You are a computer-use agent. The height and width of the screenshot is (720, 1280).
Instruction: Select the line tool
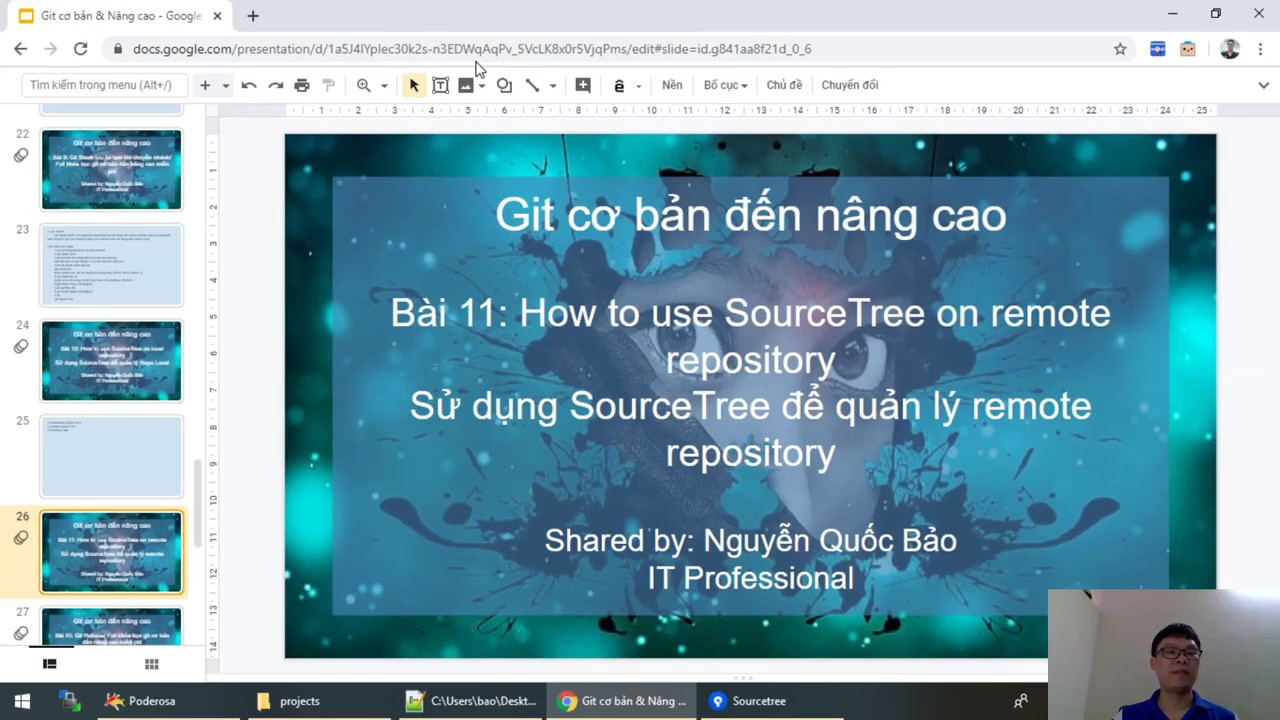(x=533, y=85)
